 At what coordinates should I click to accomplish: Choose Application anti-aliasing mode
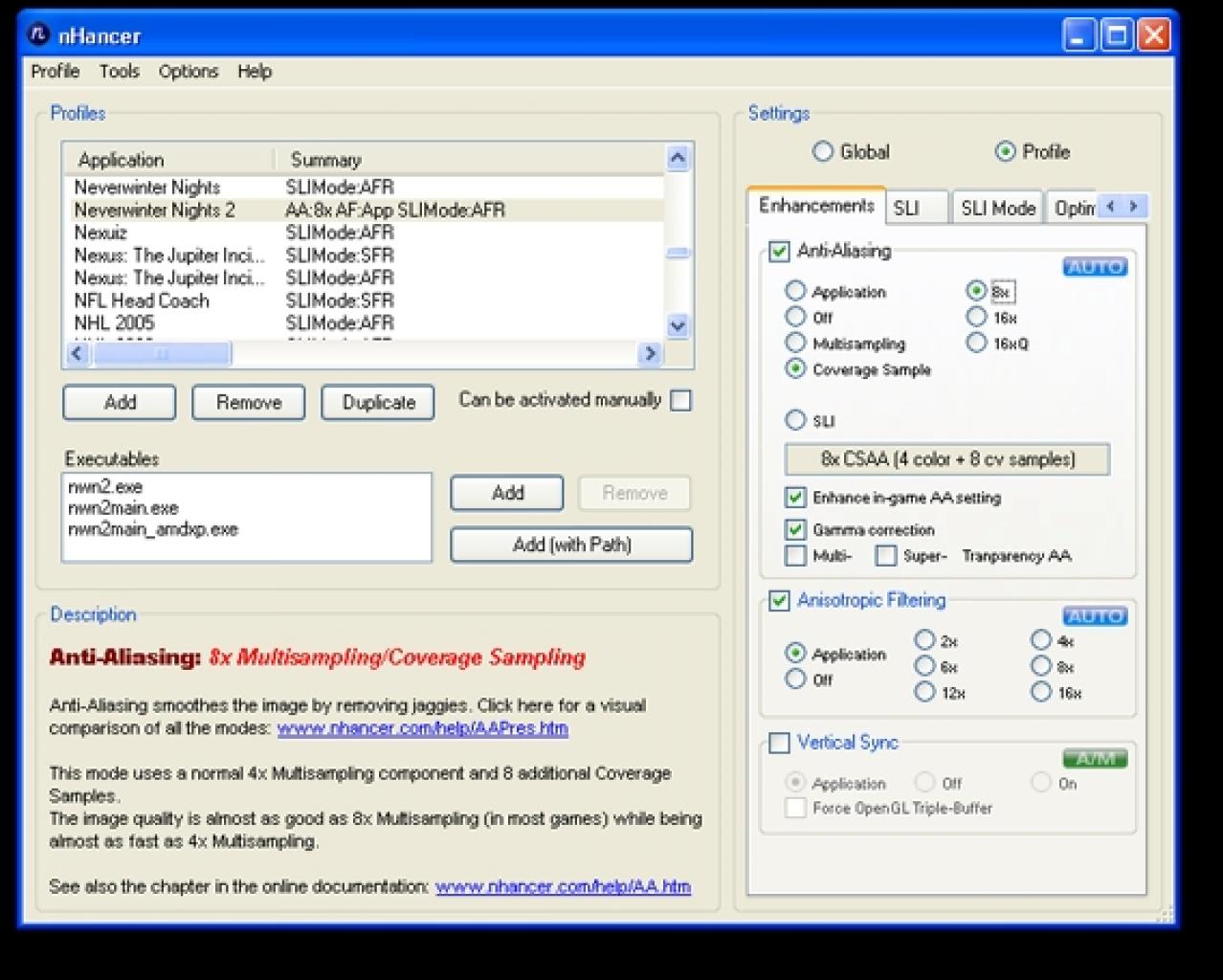click(x=795, y=291)
